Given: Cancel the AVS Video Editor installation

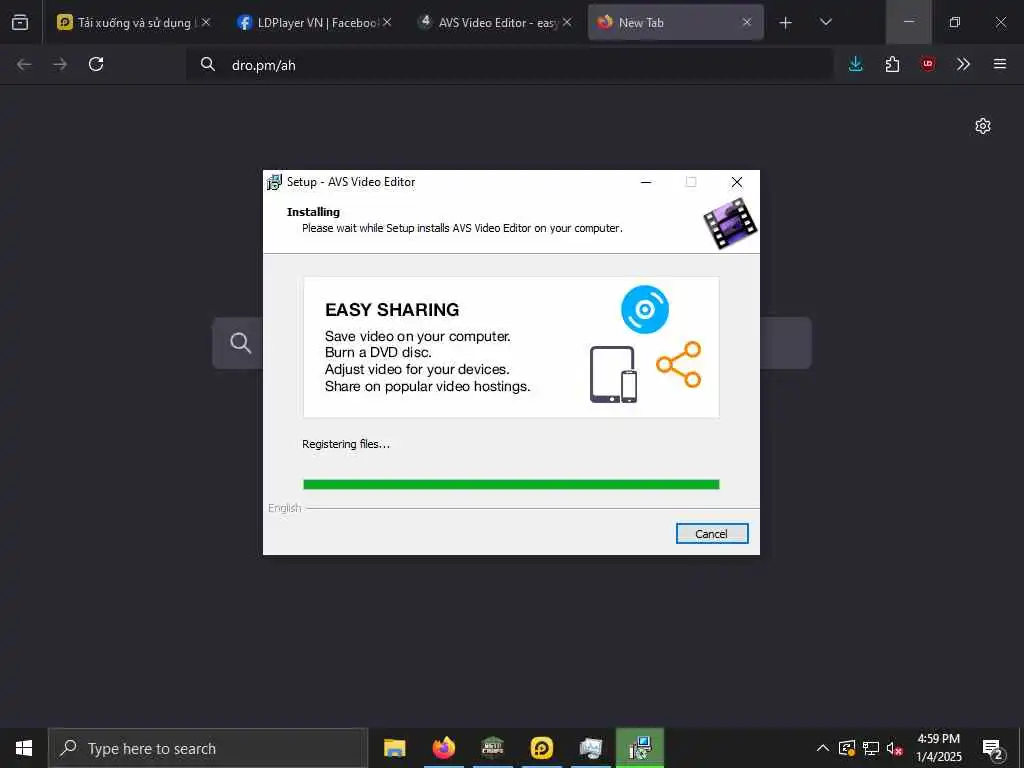Looking at the screenshot, I should click(x=712, y=534).
